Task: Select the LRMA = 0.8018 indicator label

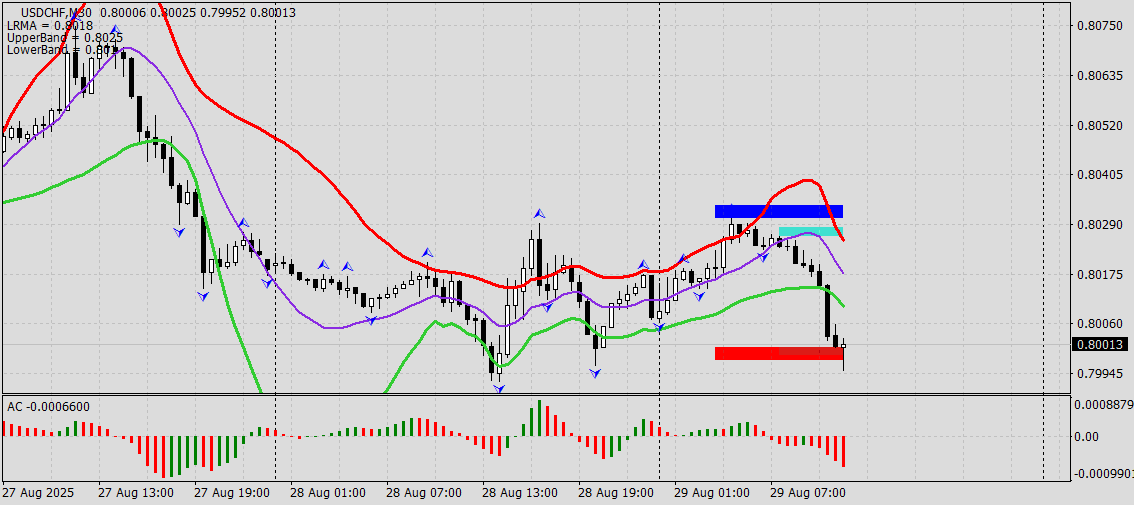Action: coord(50,25)
